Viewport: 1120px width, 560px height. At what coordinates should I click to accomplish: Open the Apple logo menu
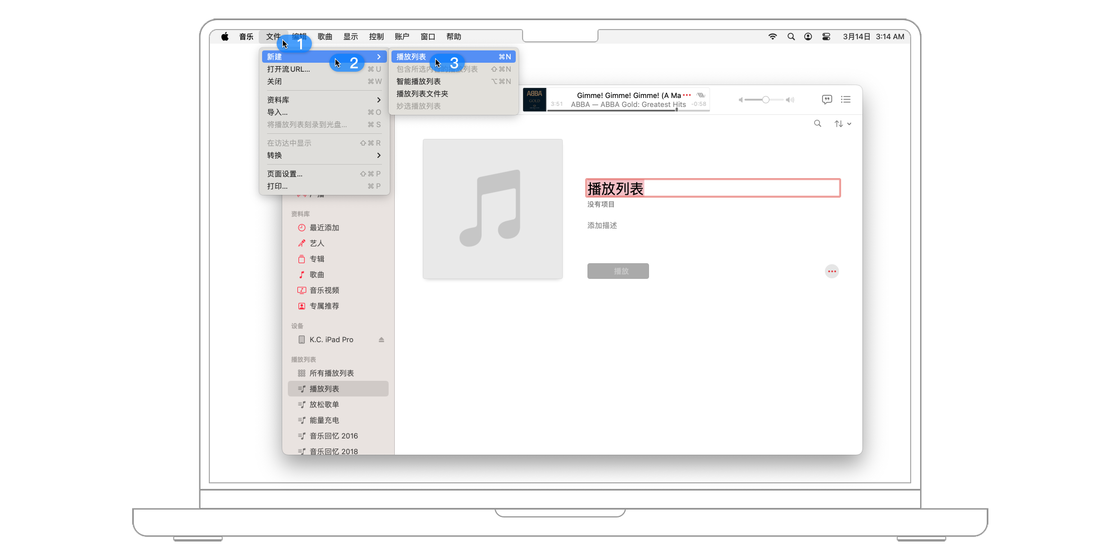[224, 36]
